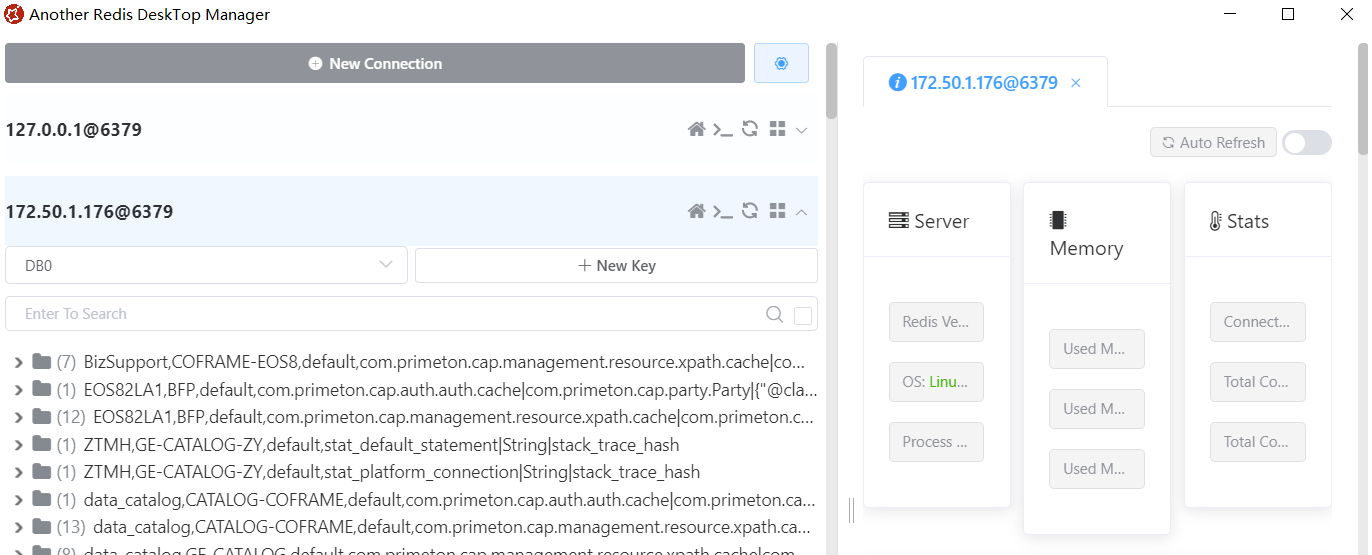Select the 172.50.1.176@6379 tab
Viewport: 1372px width, 555px height.
tap(973, 83)
